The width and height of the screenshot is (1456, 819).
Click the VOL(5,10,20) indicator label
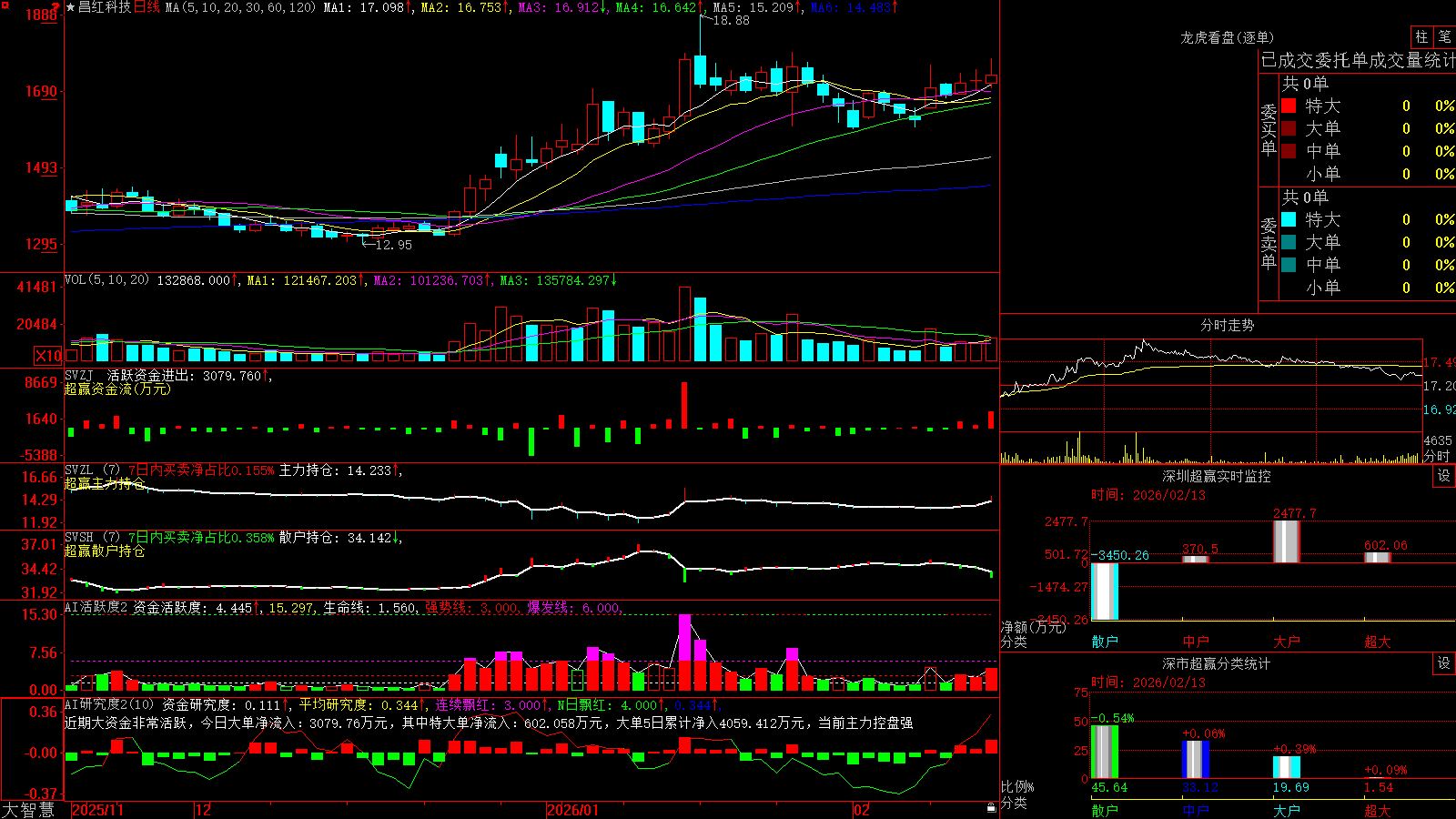coord(106,280)
